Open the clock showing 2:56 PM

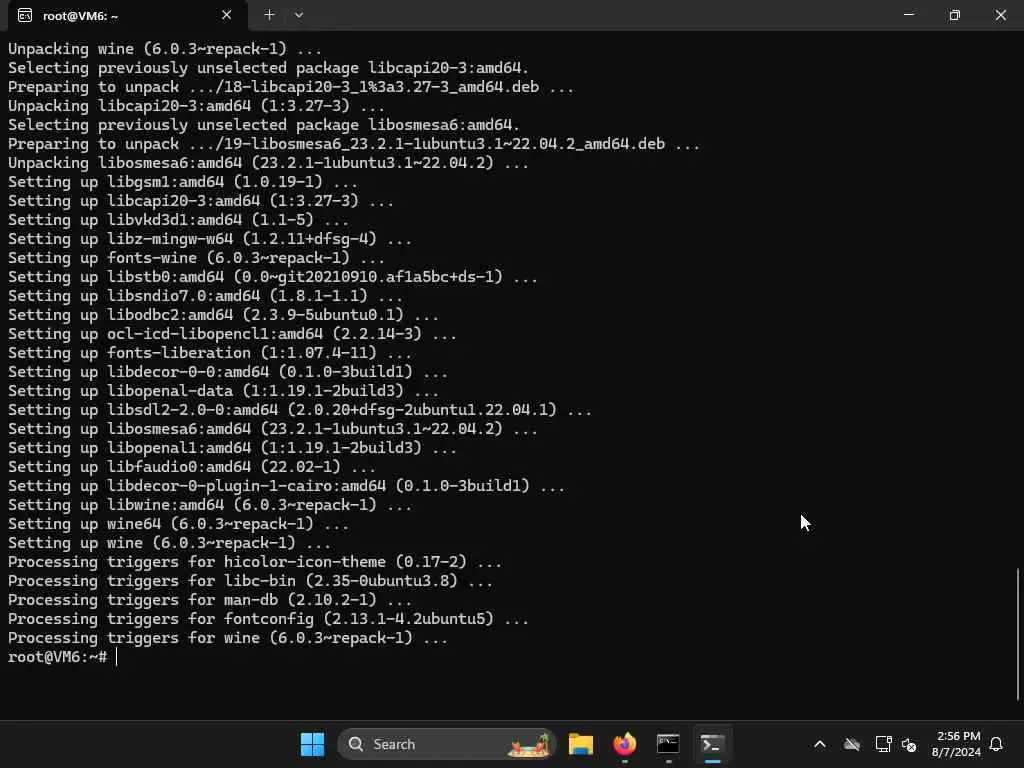956,744
